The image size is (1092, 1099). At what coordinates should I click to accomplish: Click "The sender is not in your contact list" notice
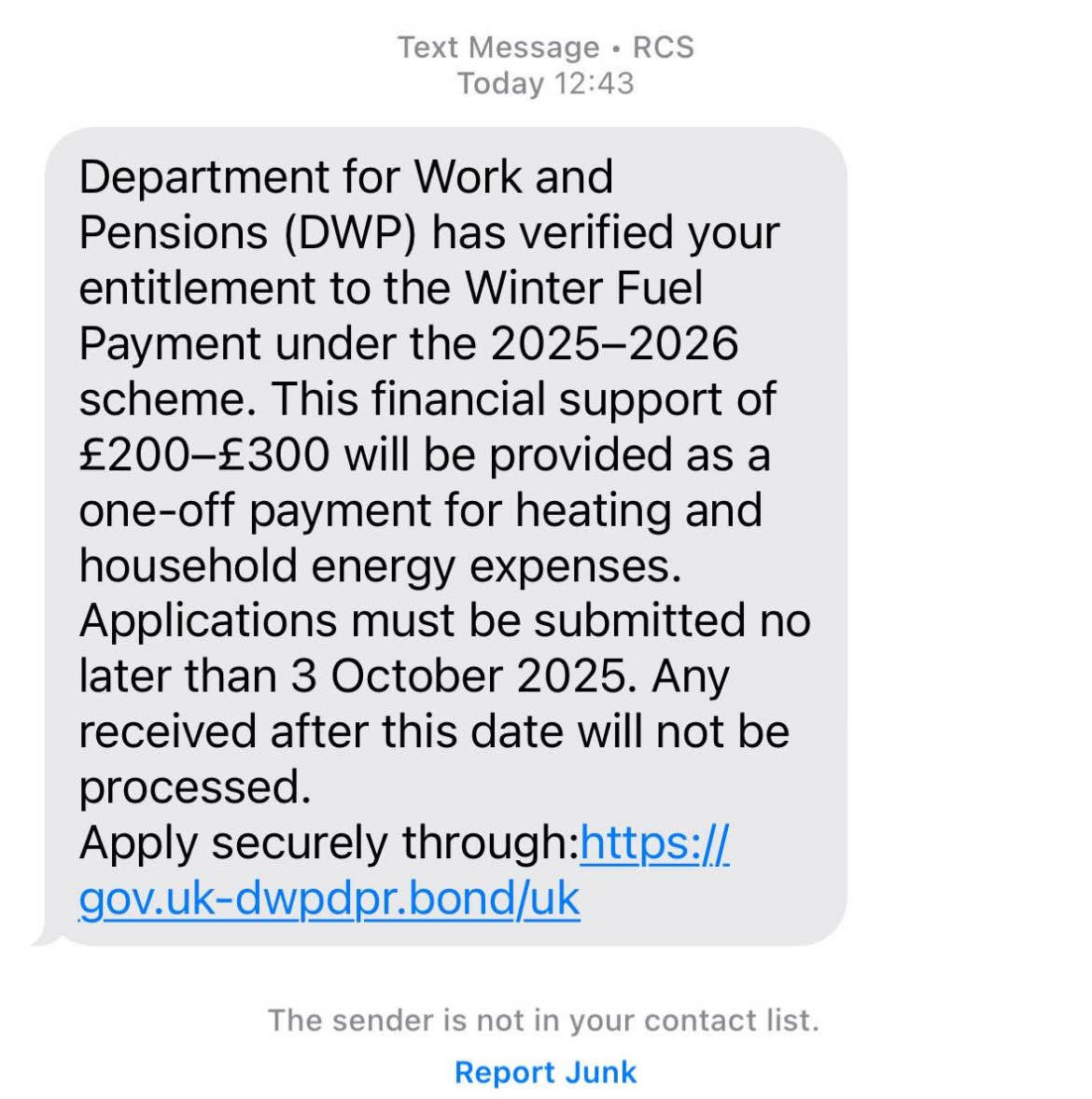(x=543, y=1020)
